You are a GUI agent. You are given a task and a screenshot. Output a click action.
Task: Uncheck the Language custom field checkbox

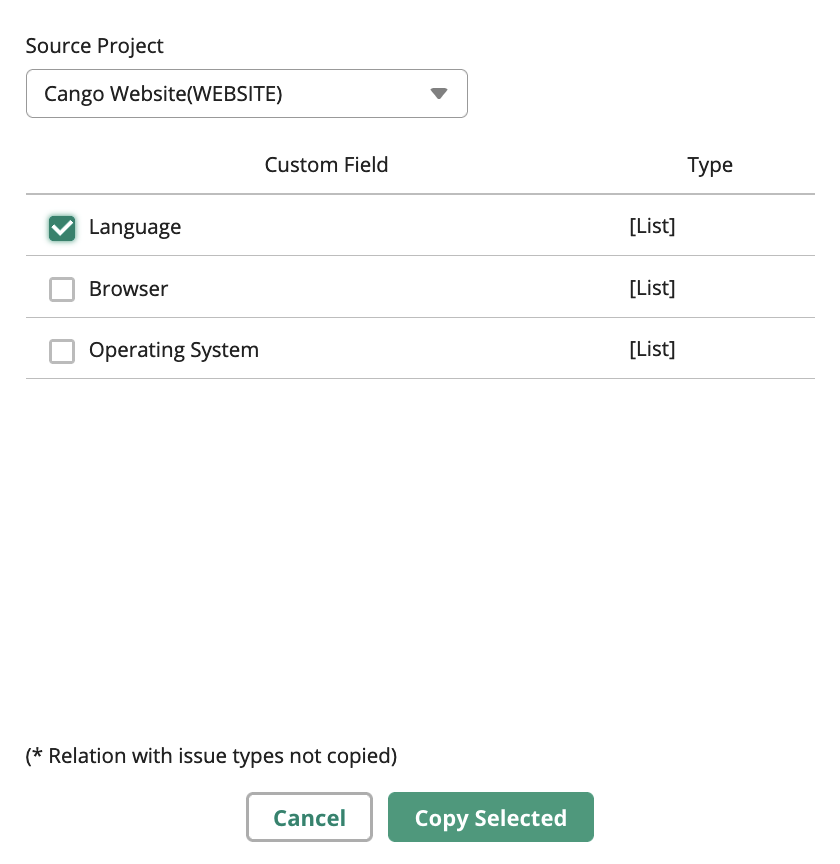pyautogui.click(x=62, y=228)
